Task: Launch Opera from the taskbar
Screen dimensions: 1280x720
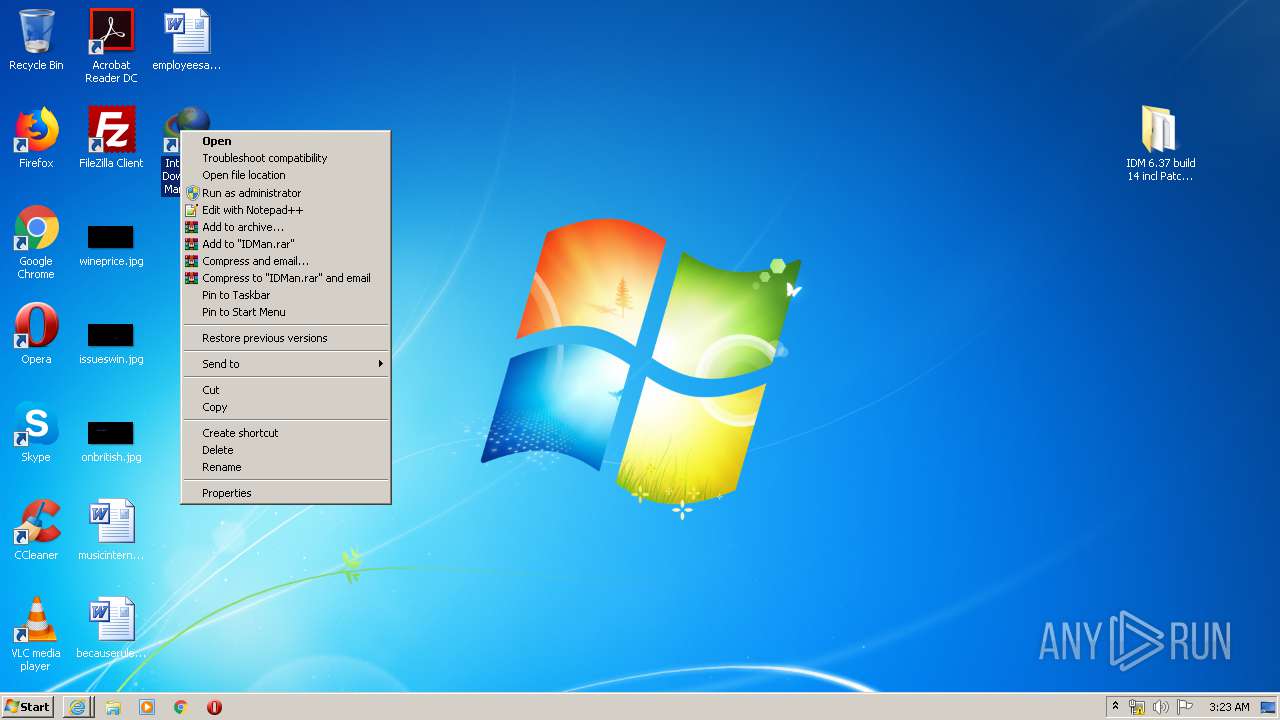Action: click(214, 707)
